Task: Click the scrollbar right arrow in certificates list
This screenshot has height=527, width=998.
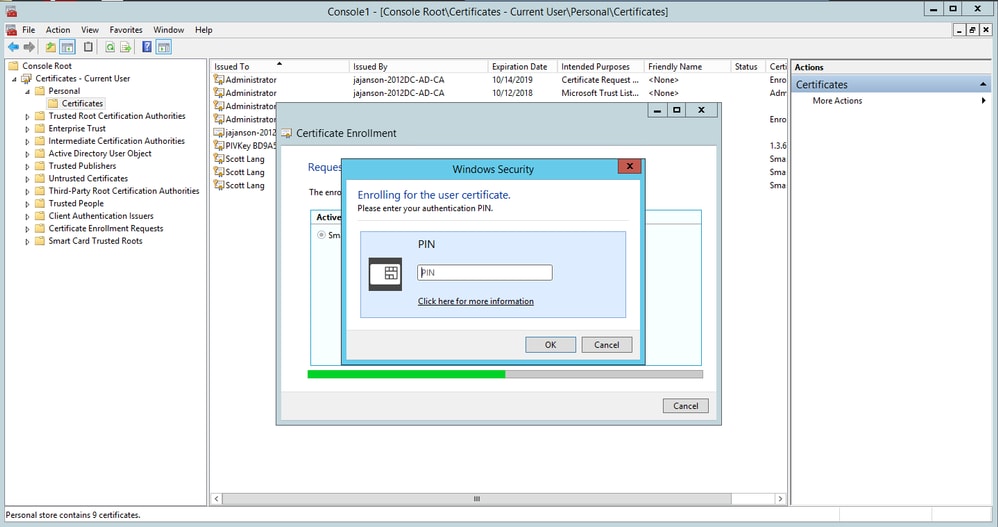Action: point(780,499)
